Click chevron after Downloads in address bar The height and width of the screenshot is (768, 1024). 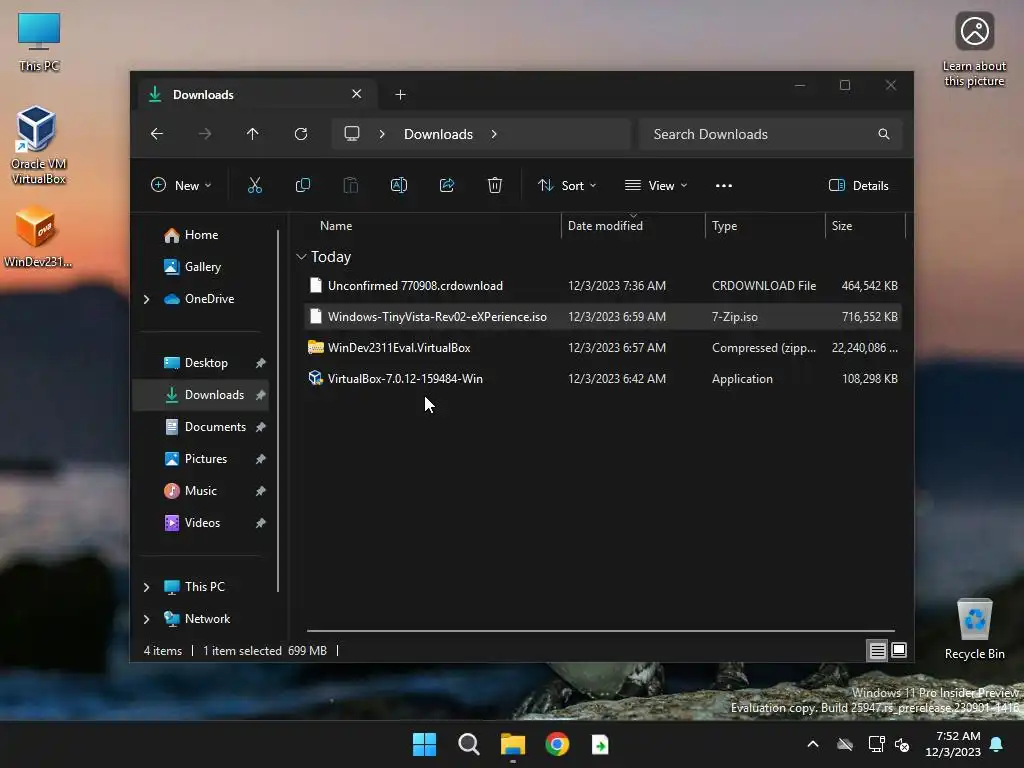pyautogui.click(x=494, y=134)
